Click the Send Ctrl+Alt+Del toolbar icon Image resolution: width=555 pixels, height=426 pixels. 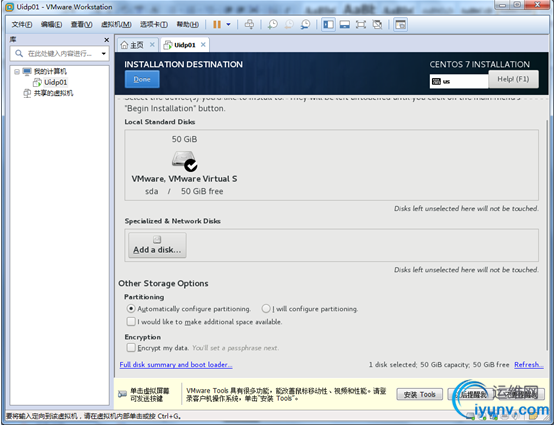[x=249, y=24]
